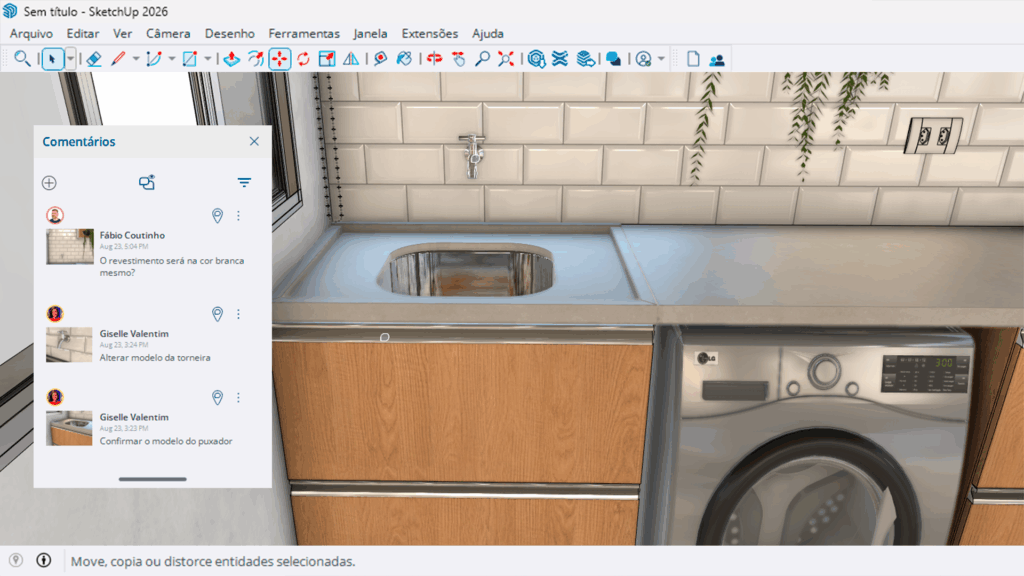Image resolution: width=1024 pixels, height=576 pixels.
Task: Open the Extensões menu
Action: pos(430,33)
